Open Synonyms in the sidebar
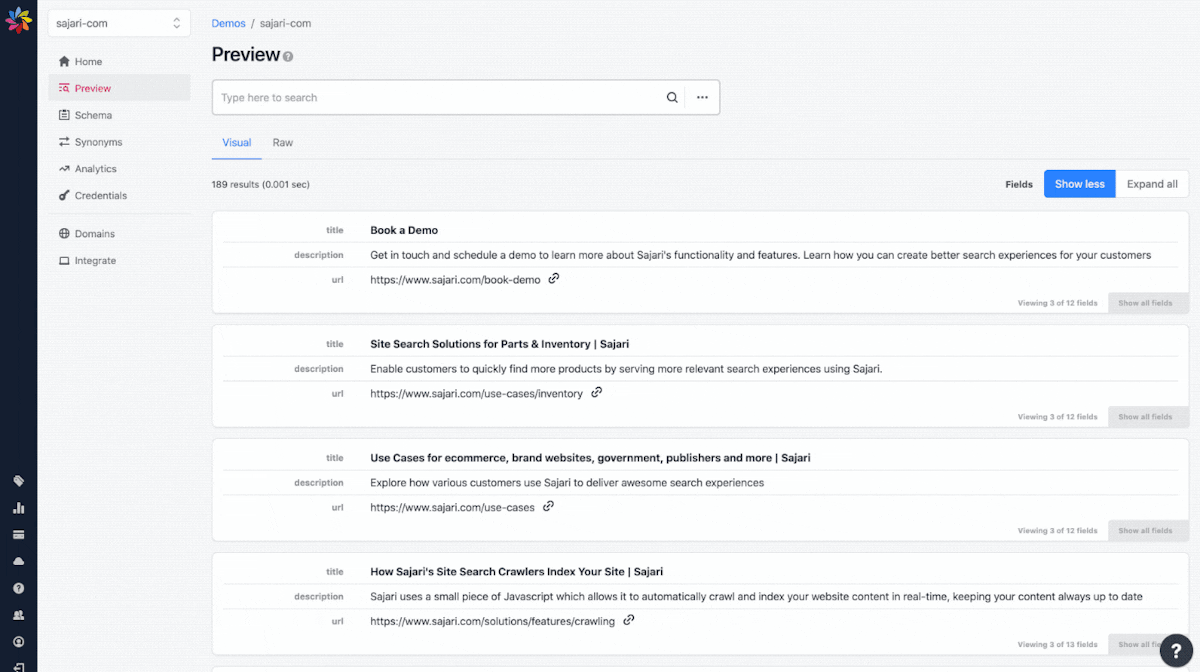Screen dimensions: 1200x672 tap(119, 142)
